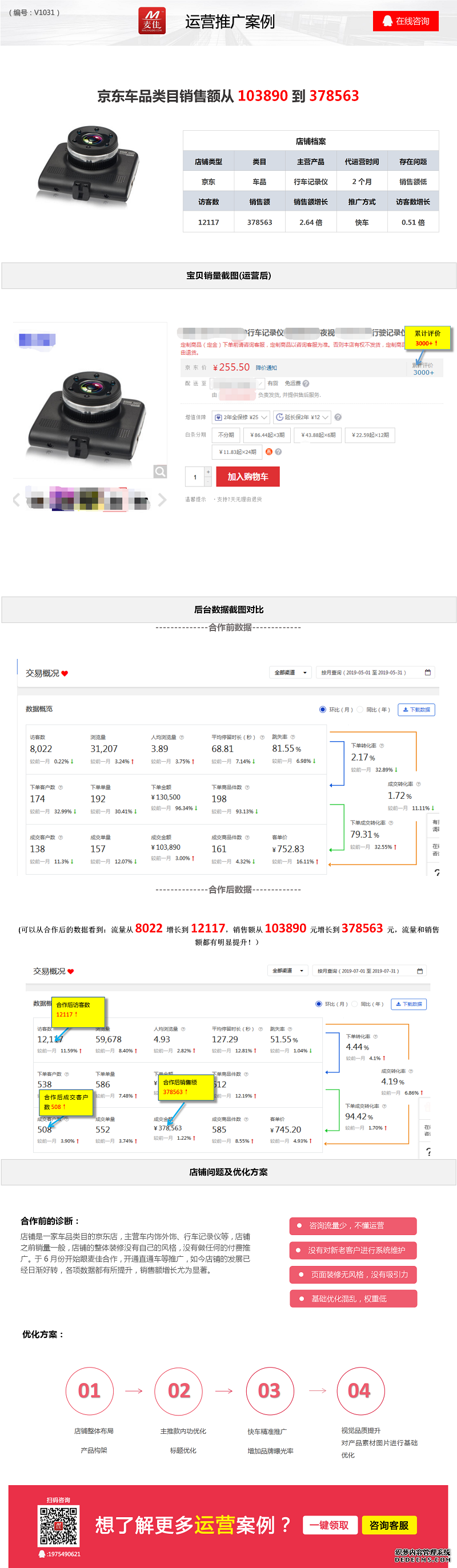Click the 后台数据截图对比 section header
This screenshot has width=457, height=1568.
(228, 609)
